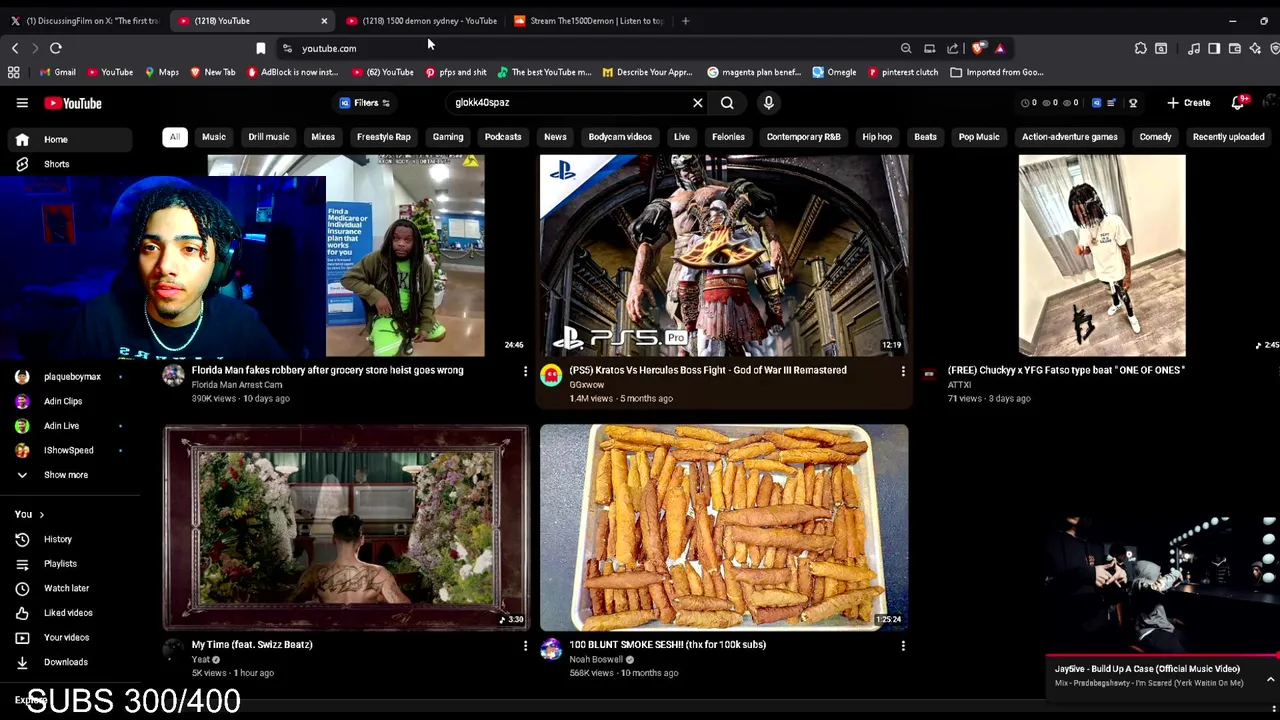Image resolution: width=1280 pixels, height=720 pixels.
Task: Open options menu for Kratos Vs Hercules video
Action: point(903,371)
